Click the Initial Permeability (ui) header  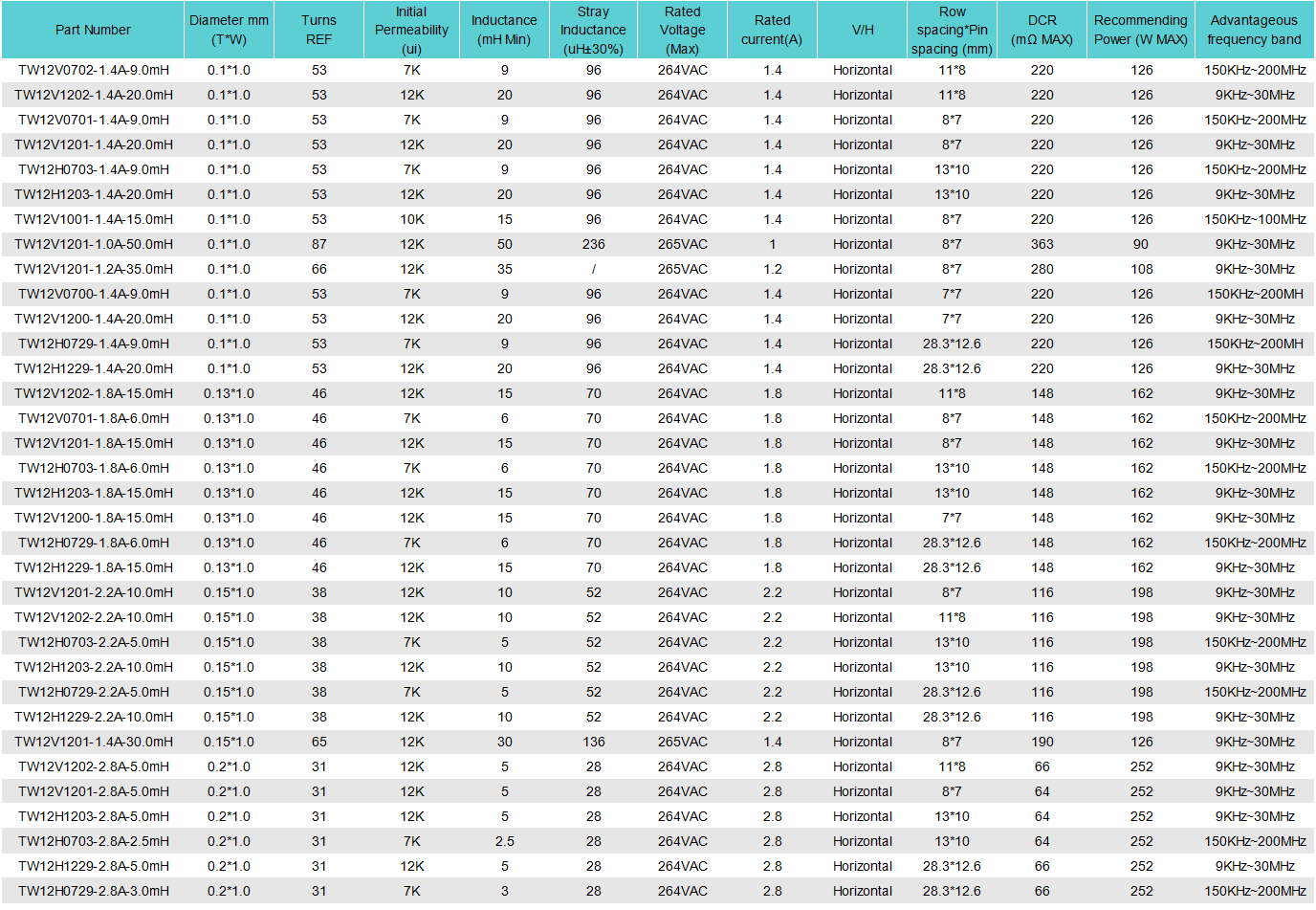coord(411,30)
